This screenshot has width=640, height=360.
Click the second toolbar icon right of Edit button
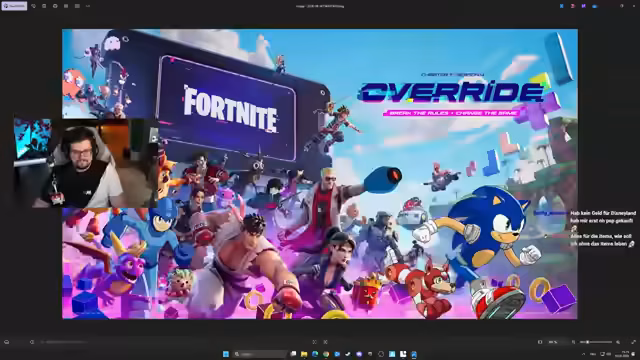tap(44, 6)
